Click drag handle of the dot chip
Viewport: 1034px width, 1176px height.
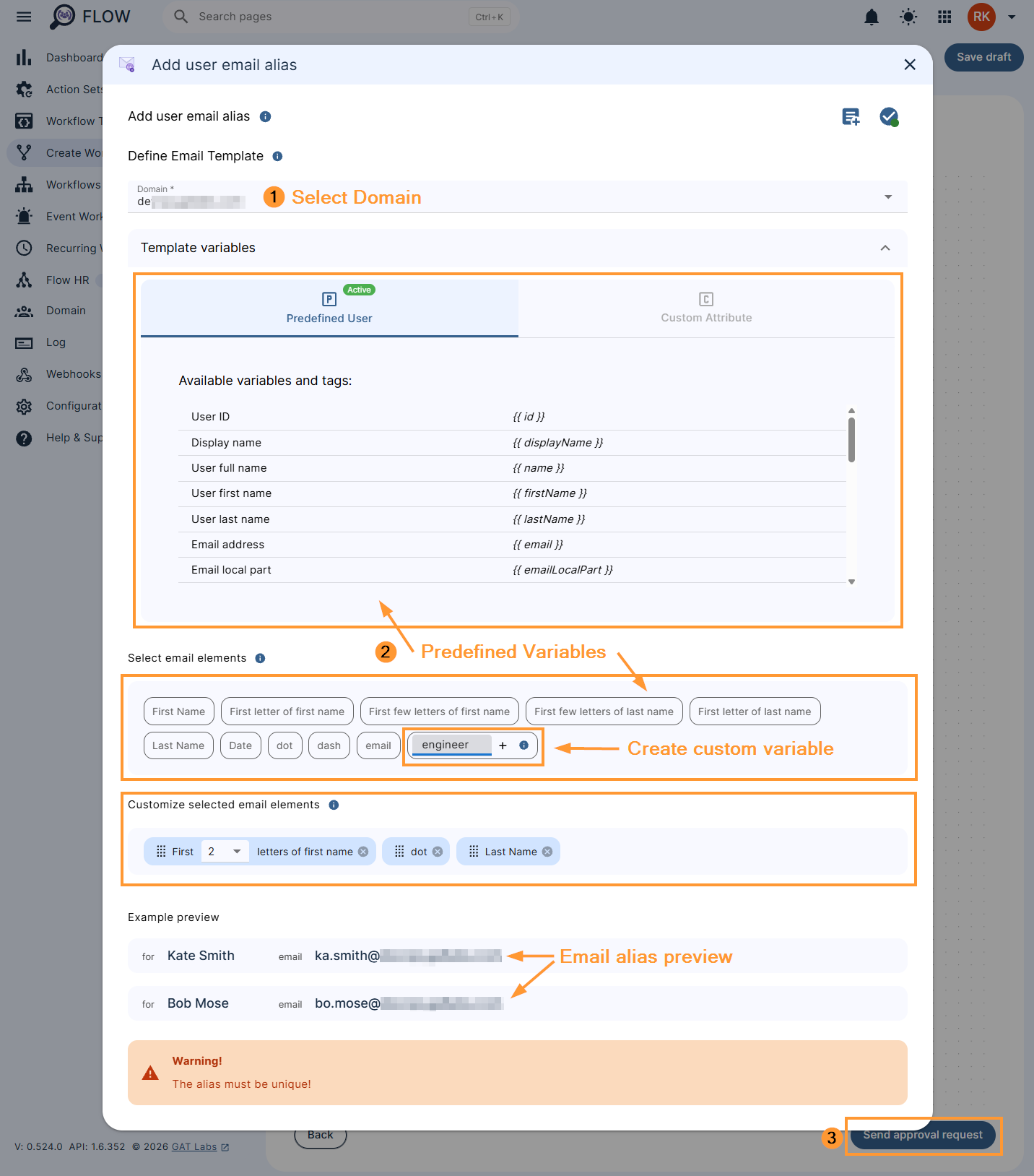pyautogui.click(x=399, y=852)
